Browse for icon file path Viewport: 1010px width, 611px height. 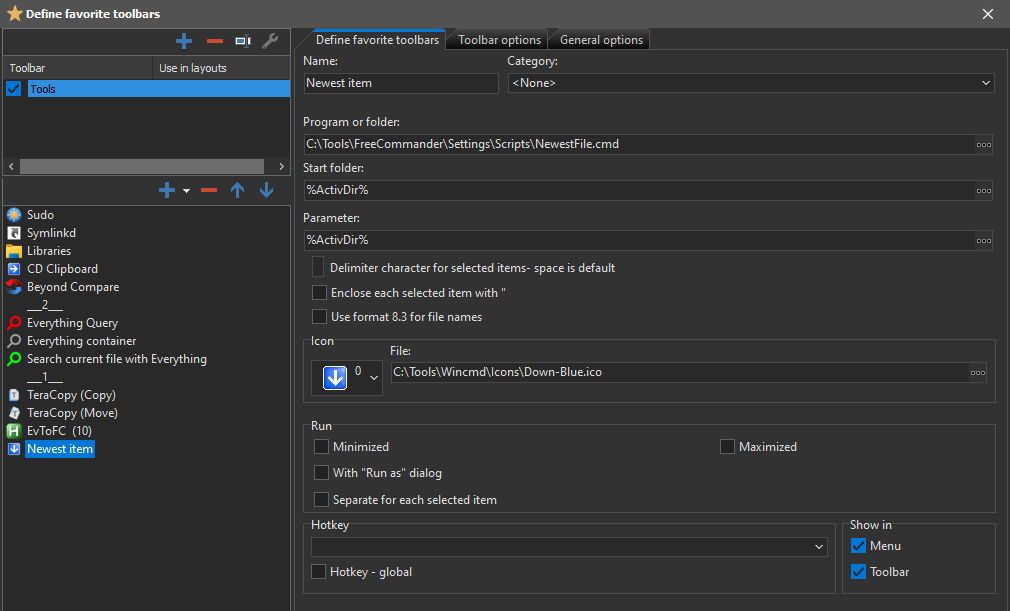click(977, 372)
